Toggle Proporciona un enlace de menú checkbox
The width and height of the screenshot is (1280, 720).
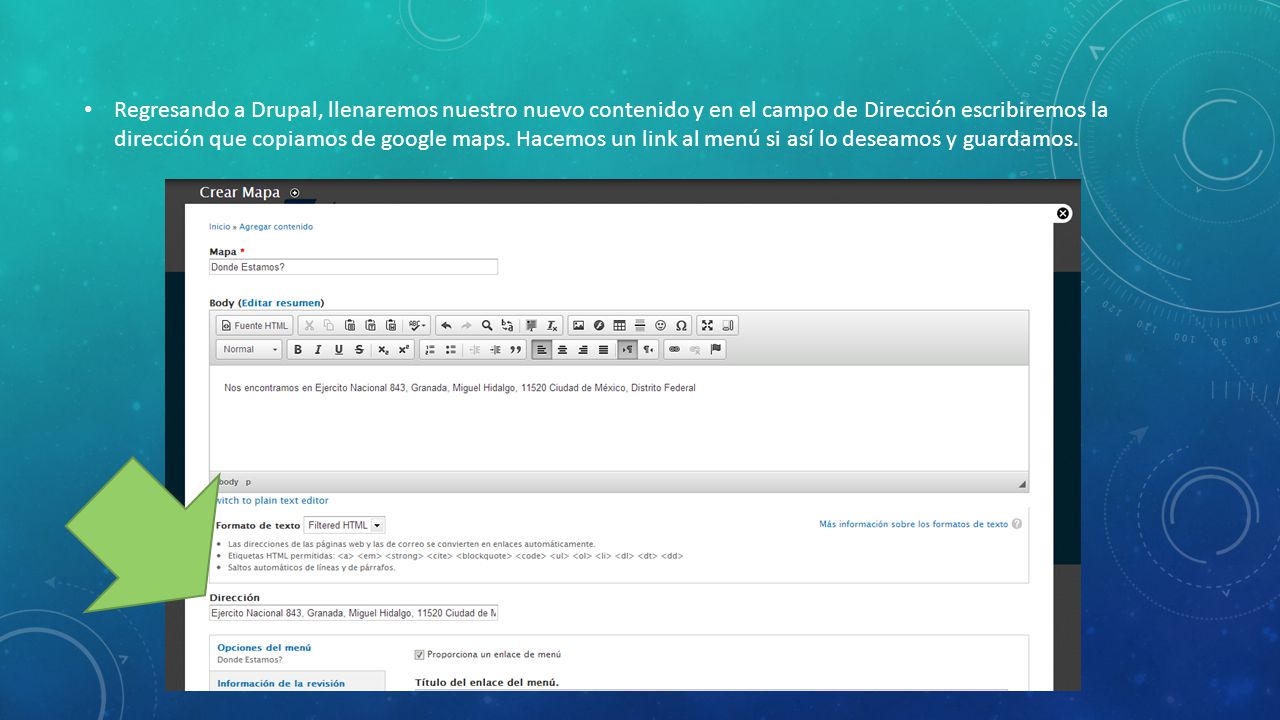click(x=419, y=654)
